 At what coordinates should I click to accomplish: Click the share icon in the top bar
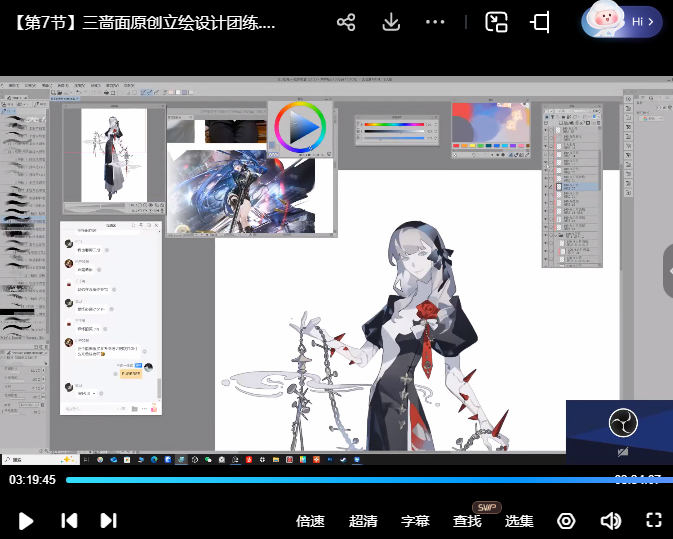[x=346, y=22]
